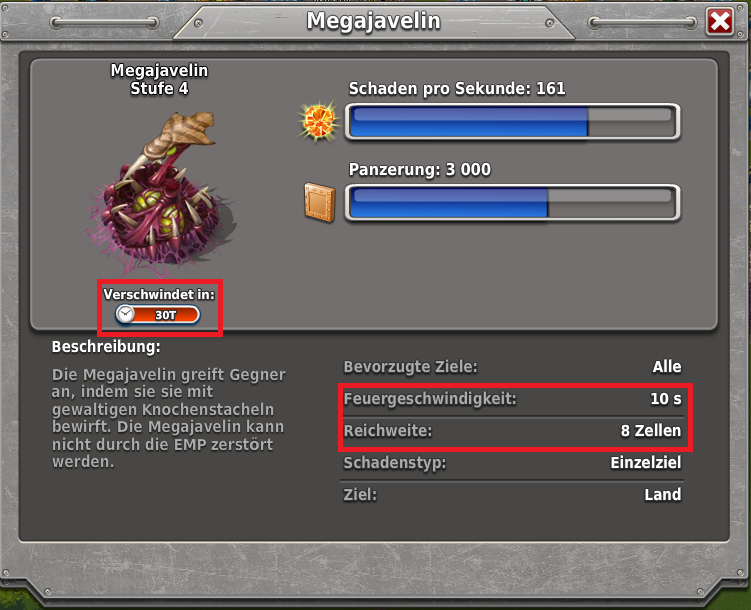Click the Verschwindet in label

point(159,294)
